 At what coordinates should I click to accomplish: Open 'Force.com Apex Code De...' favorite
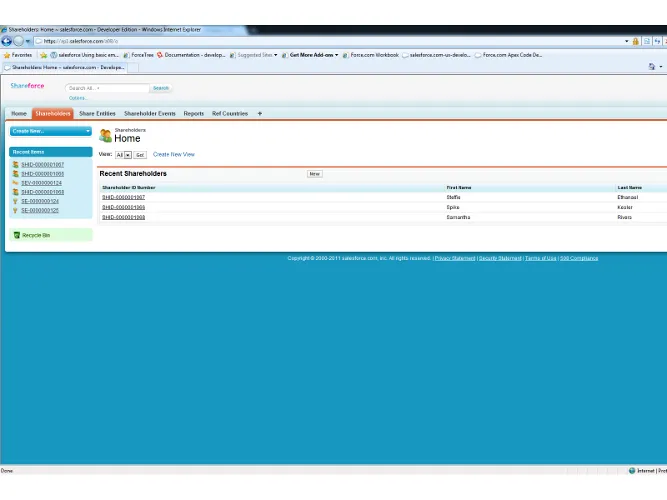click(x=508, y=55)
